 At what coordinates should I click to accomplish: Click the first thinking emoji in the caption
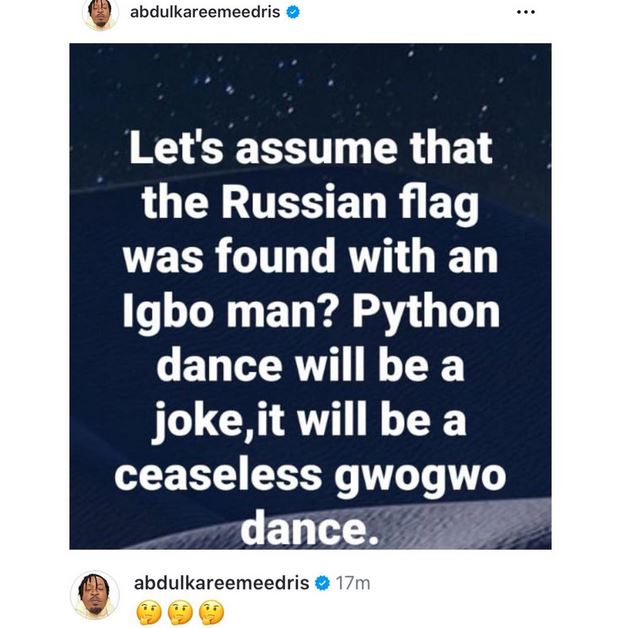146,610
